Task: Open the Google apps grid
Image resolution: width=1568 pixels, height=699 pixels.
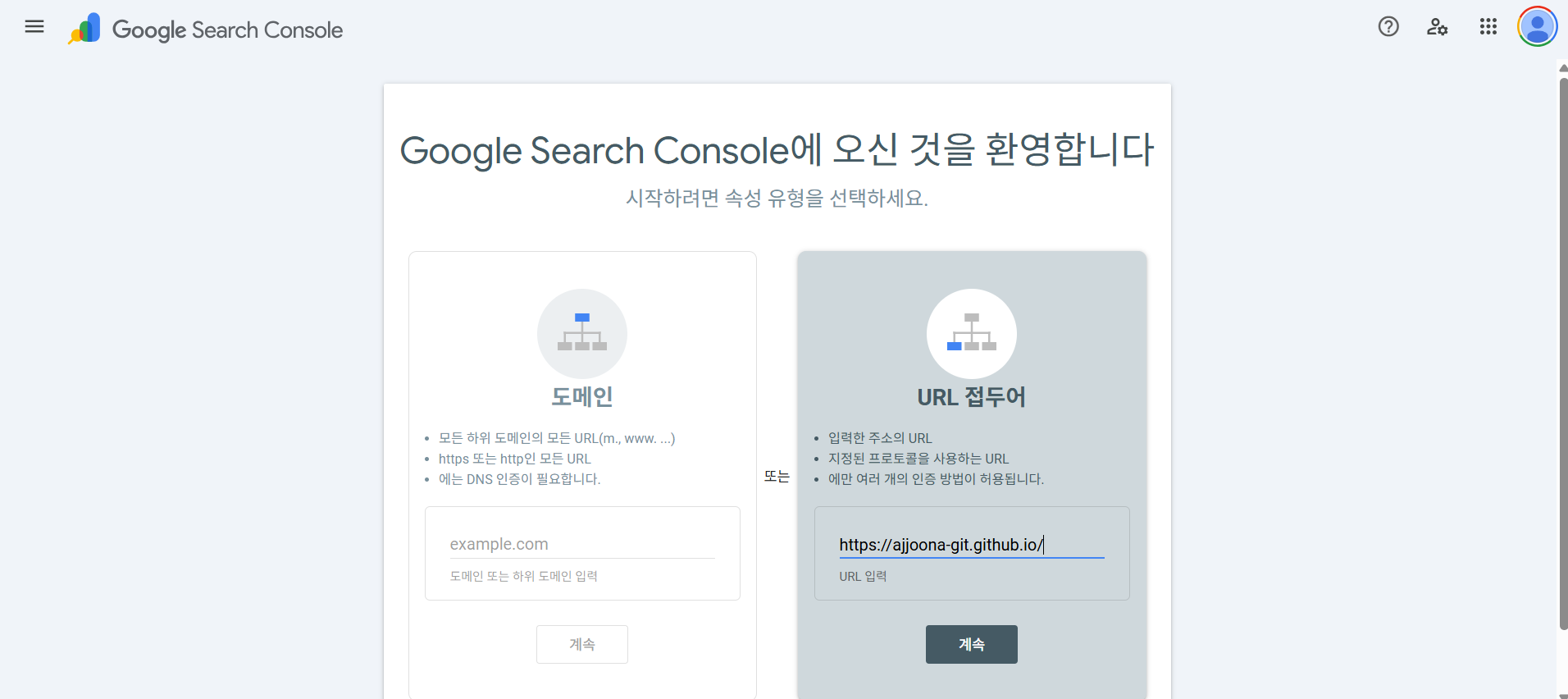Action: click(x=1488, y=27)
